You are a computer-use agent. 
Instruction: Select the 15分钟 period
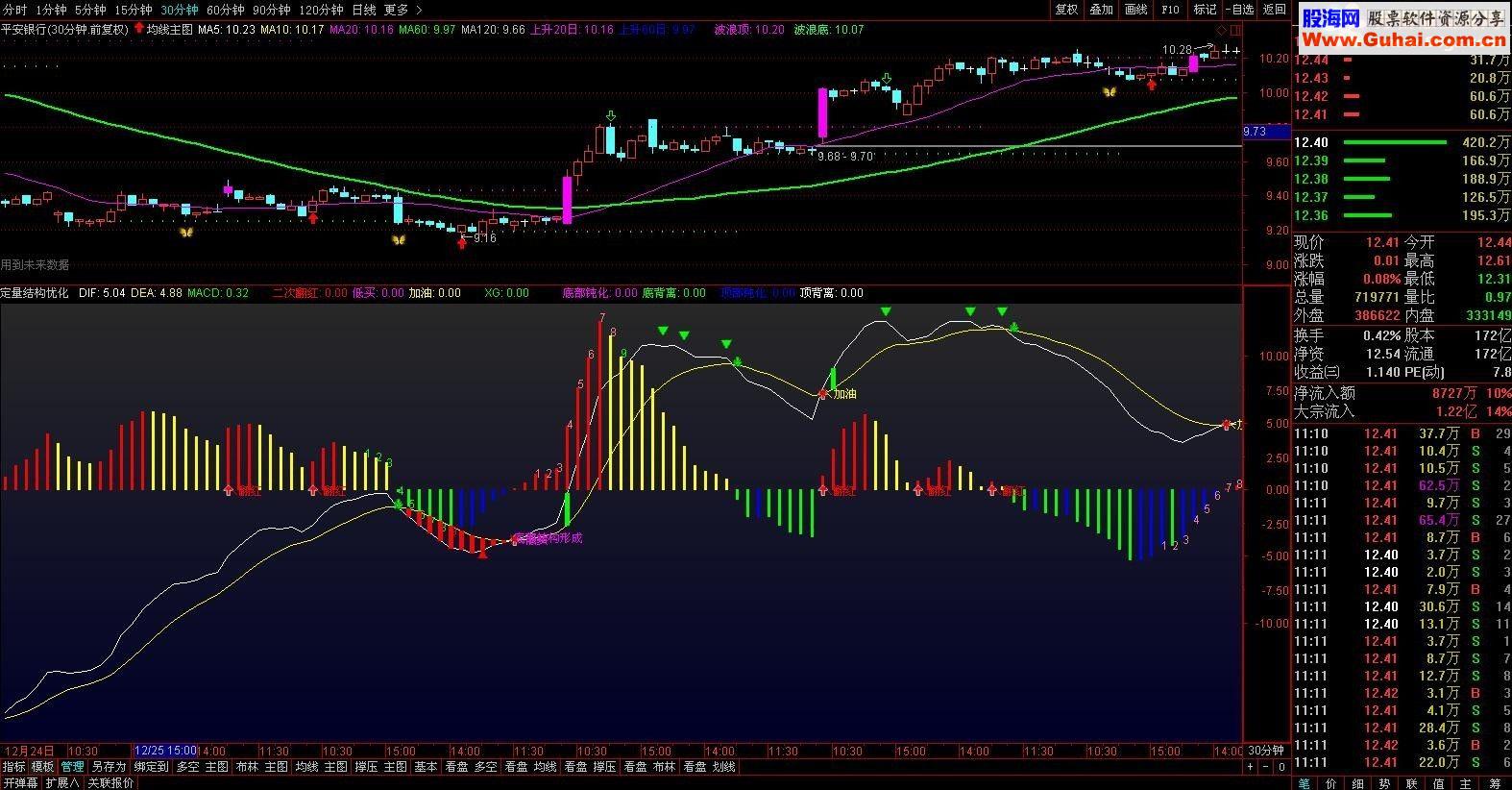pos(134,10)
